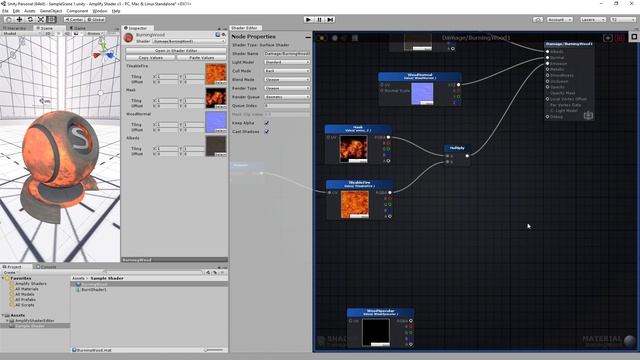This screenshot has height=360, width=640.
Task: Switch to the Console tab
Action: (46, 267)
